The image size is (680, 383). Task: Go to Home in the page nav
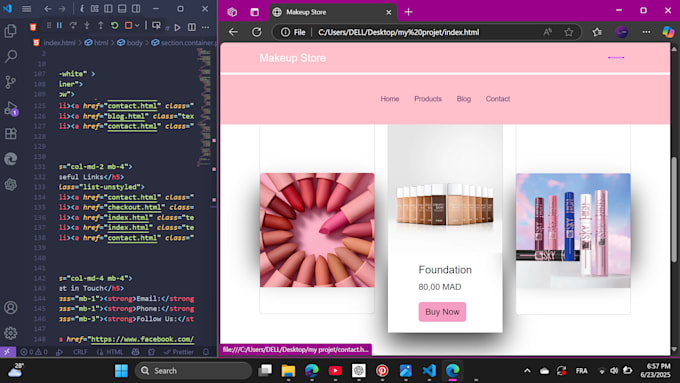coord(390,99)
